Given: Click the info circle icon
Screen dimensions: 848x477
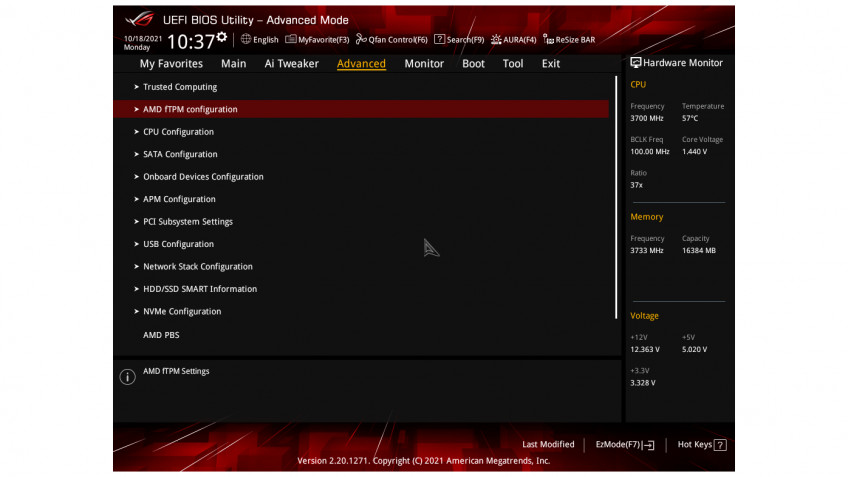Looking at the screenshot, I should pyautogui.click(x=128, y=376).
